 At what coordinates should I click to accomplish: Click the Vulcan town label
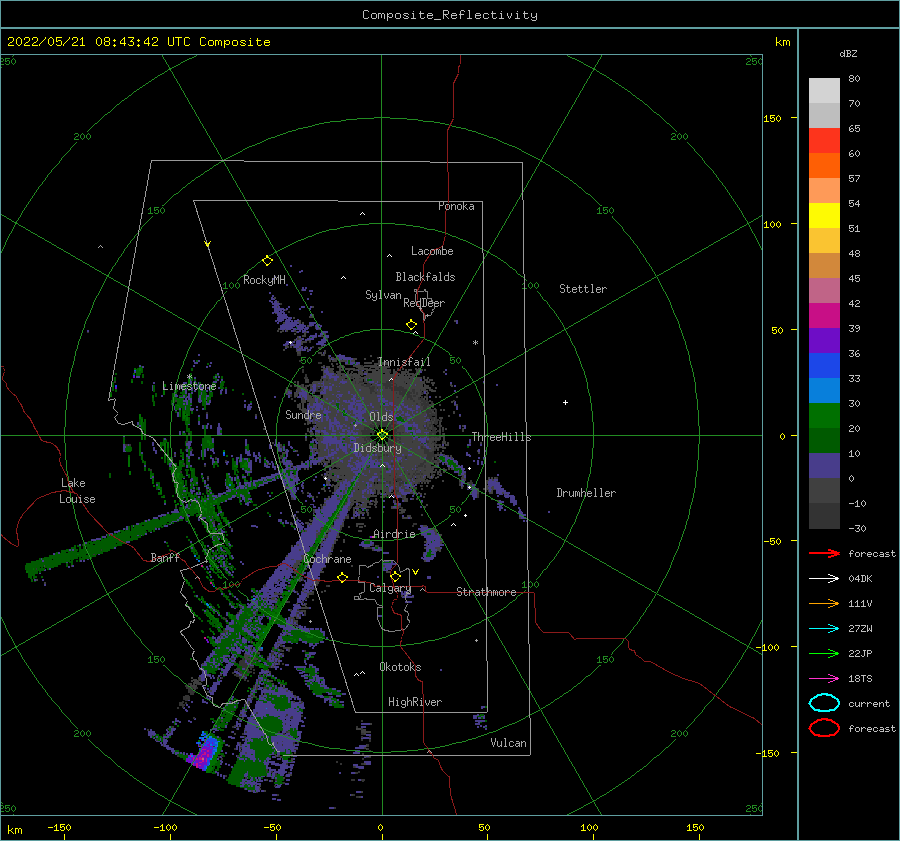pyautogui.click(x=509, y=743)
